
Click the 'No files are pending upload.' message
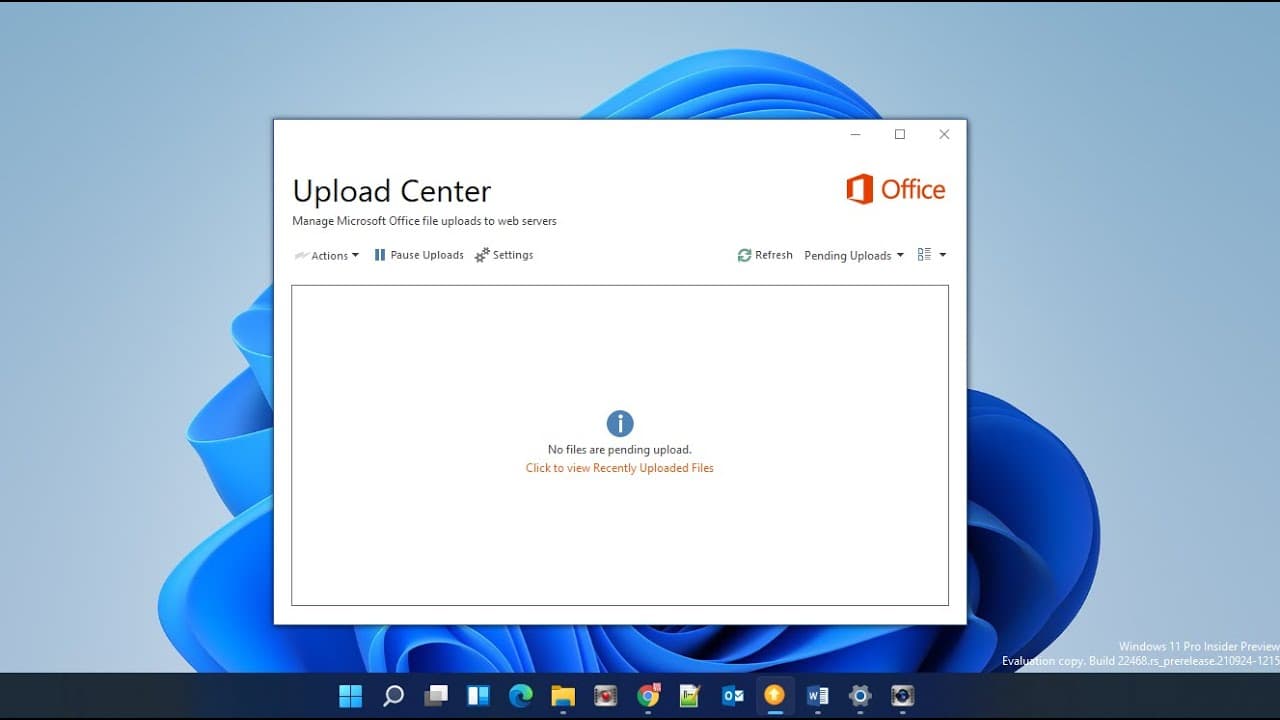click(620, 450)
